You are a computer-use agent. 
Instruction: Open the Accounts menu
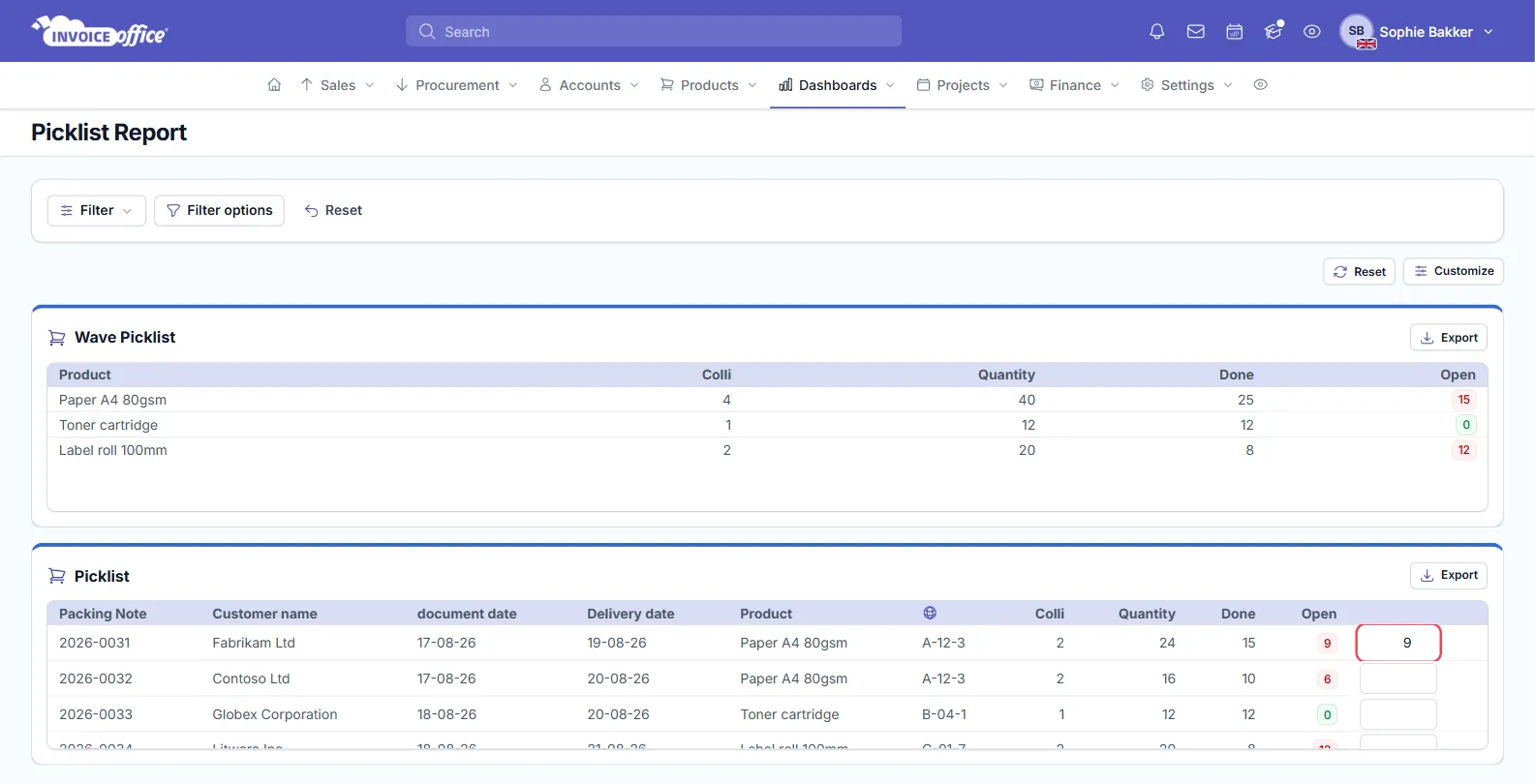pyautogui.click(x=589, y=85)
